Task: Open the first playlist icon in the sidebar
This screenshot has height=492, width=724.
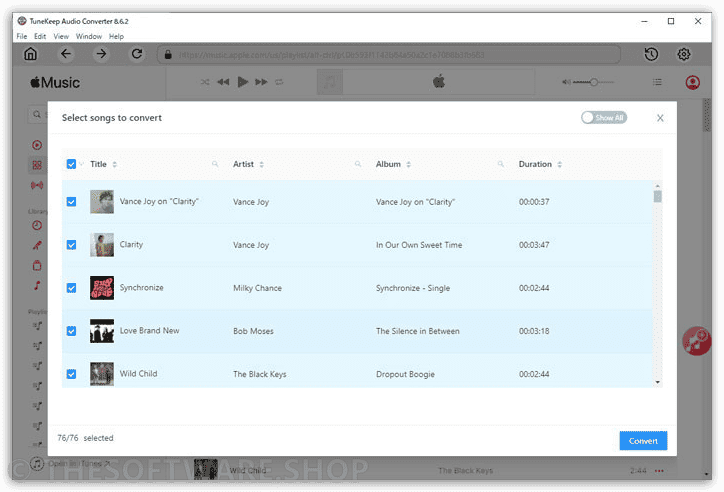Action: click(x=37, y=325)
